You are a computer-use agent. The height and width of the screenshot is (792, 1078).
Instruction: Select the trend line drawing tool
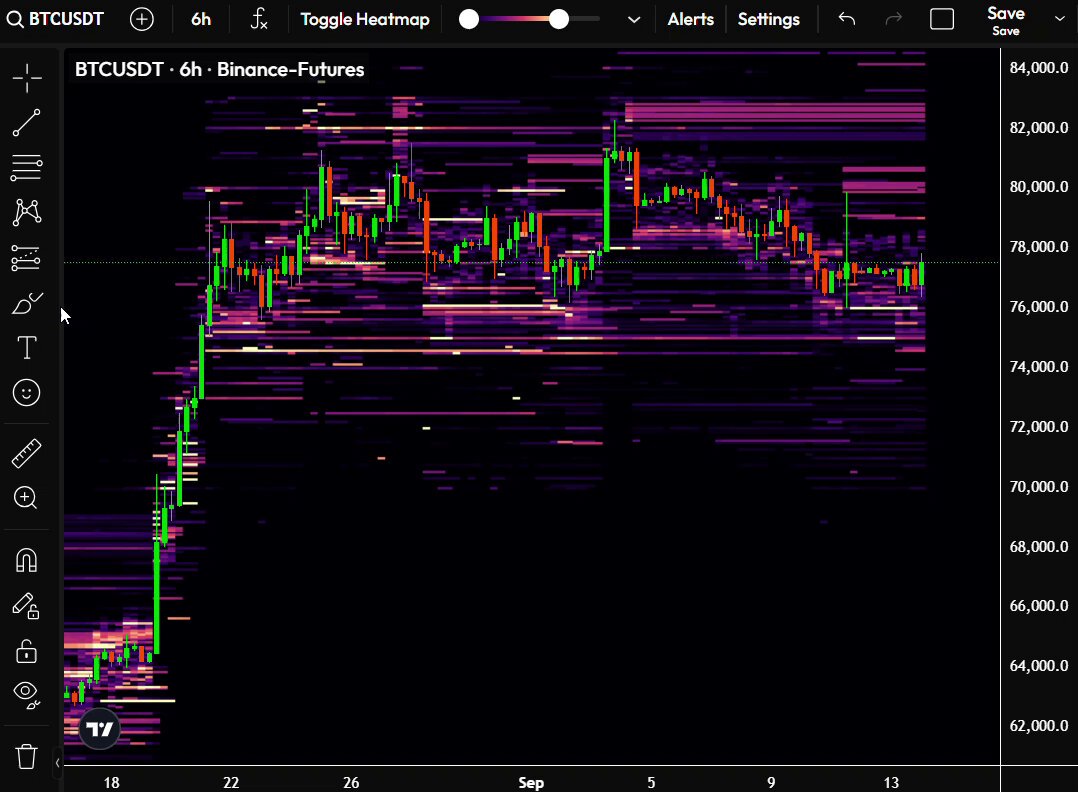[x=27, y=122]
